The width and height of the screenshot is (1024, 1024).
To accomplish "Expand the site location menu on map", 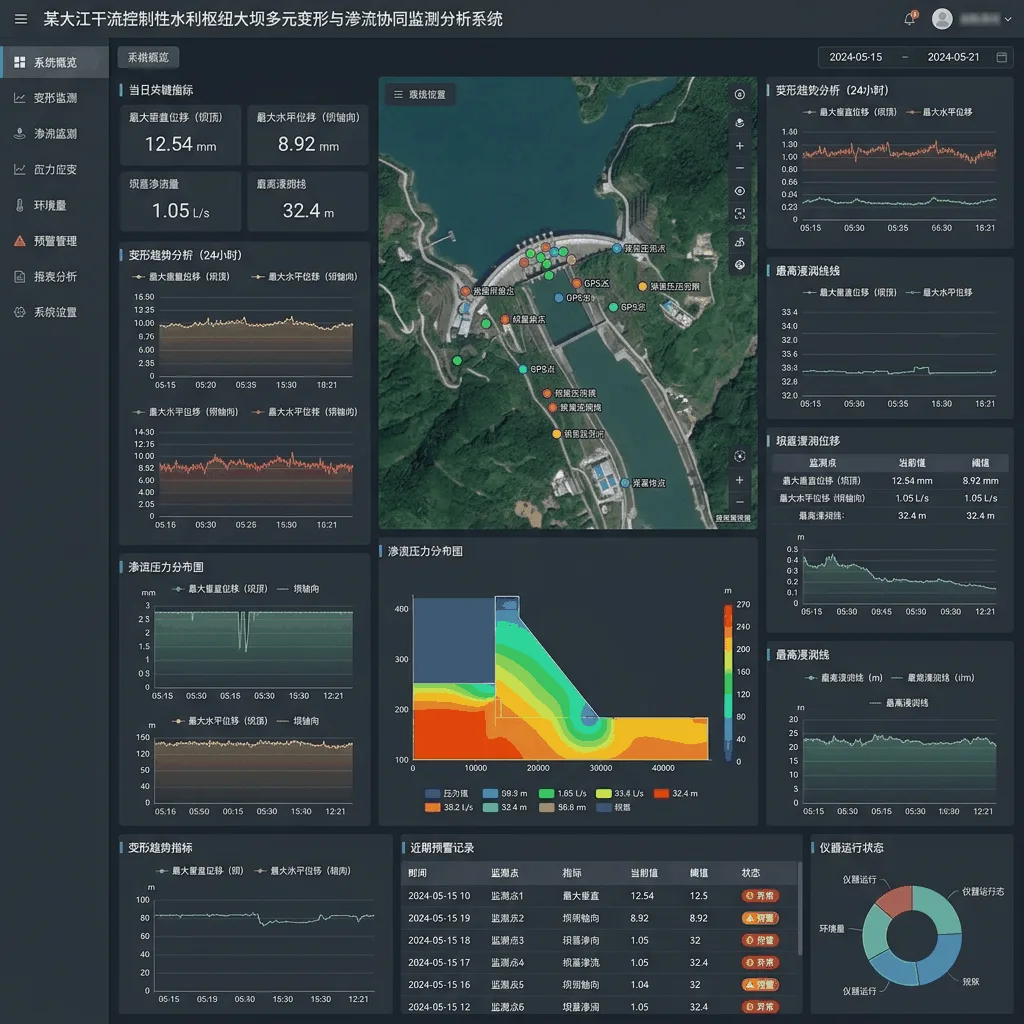I will (421, 95).
